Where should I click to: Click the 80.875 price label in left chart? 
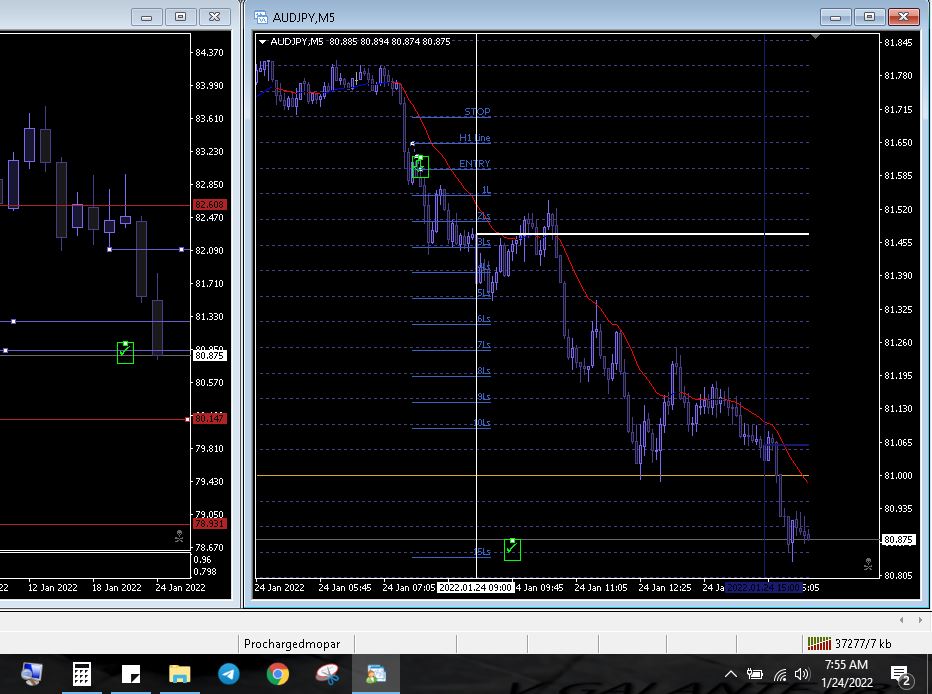209,355
